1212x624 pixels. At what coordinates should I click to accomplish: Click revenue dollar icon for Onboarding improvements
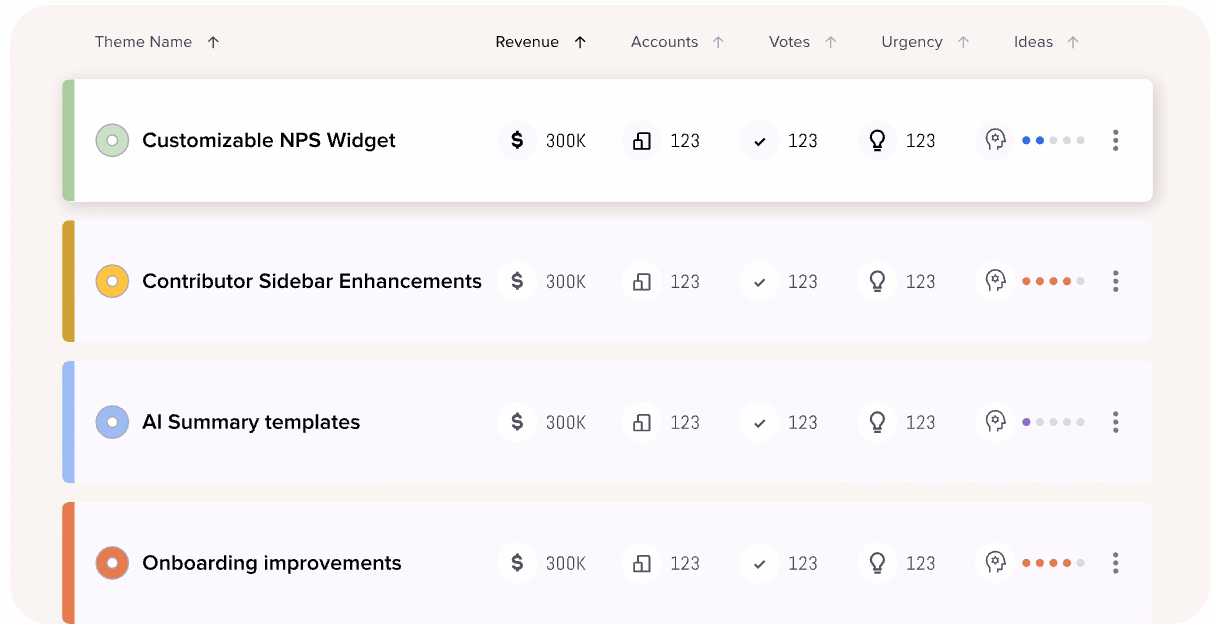tap(517, 563)
